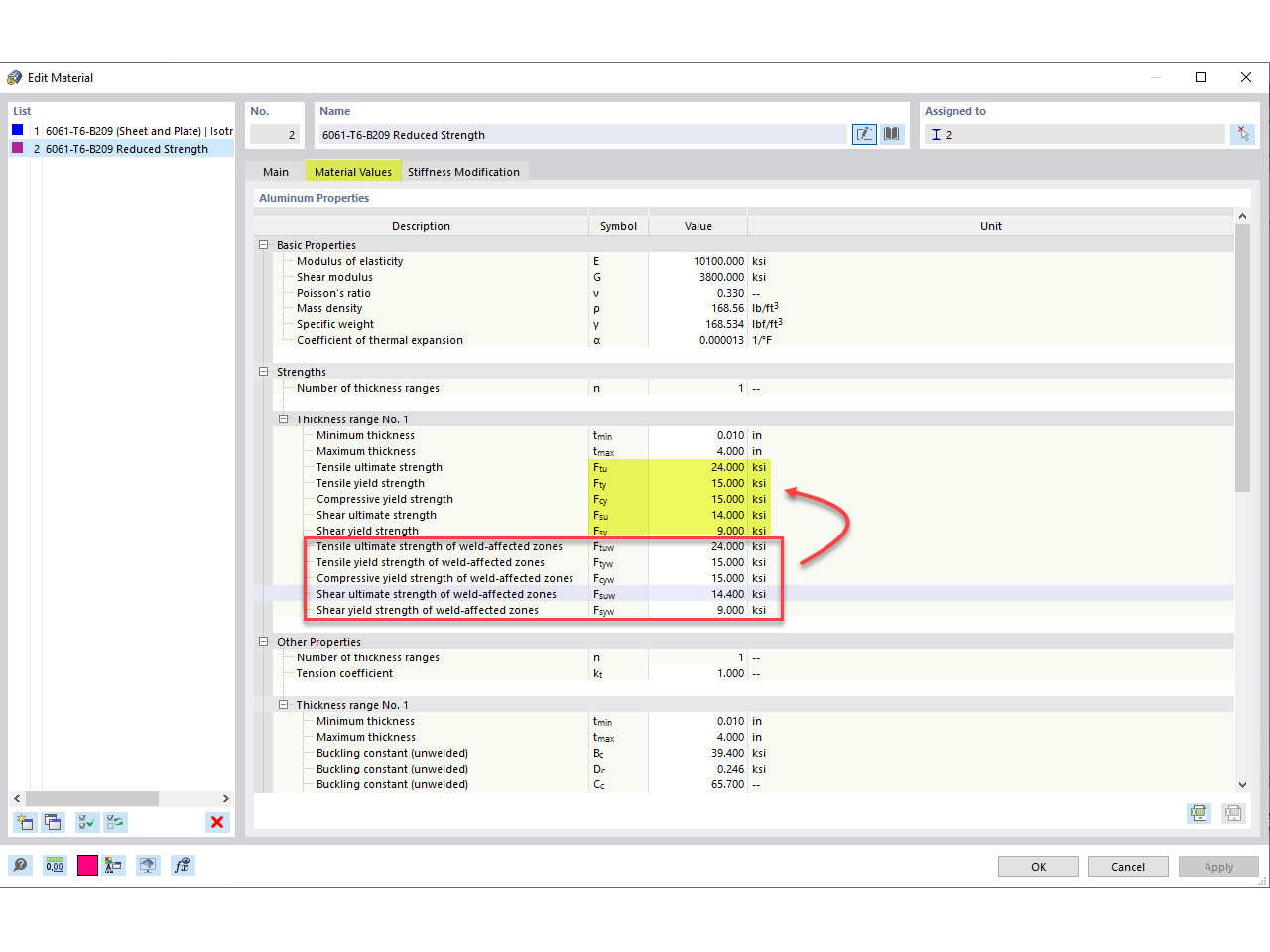Click blue swatch of material 1
Screen dimensions: 1270x952
point(17,130)
